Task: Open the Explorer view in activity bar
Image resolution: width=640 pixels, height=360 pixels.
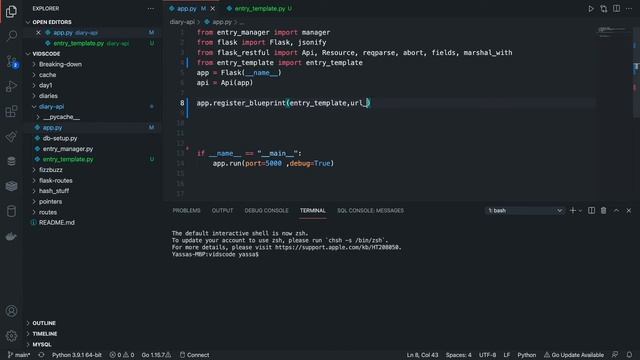Action: pos(11,11)
